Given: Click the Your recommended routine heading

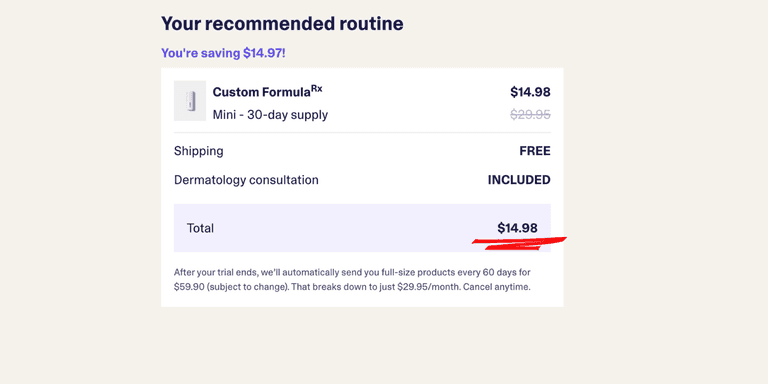Looking at the screenshot, I should pyautogui.click(x=282, y=24).
